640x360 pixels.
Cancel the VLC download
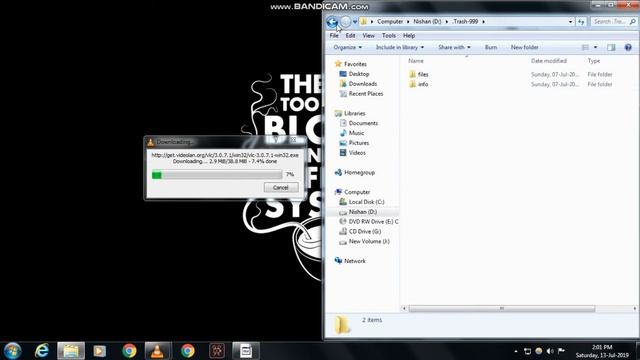tap(281, 187)
